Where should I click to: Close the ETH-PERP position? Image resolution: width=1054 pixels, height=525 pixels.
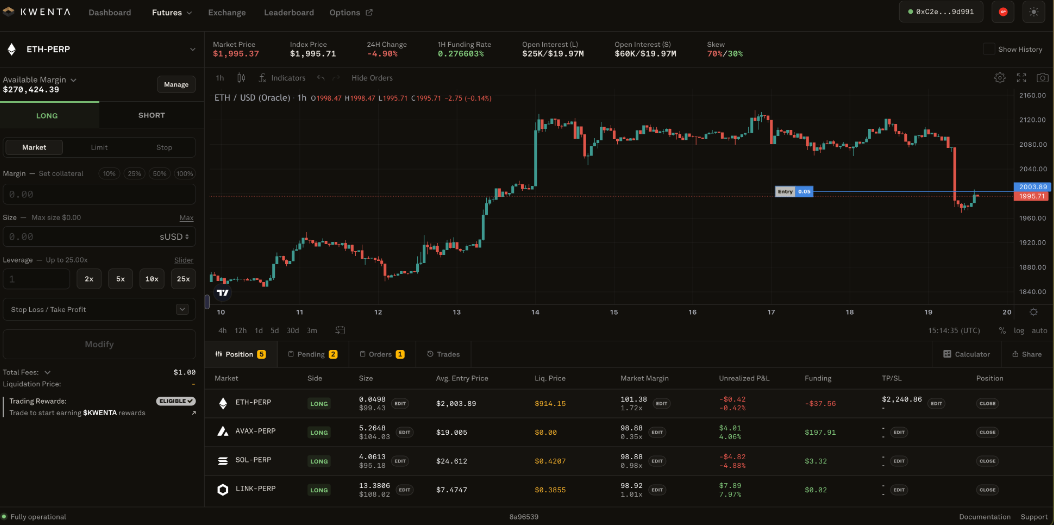[x=987, y=403]
